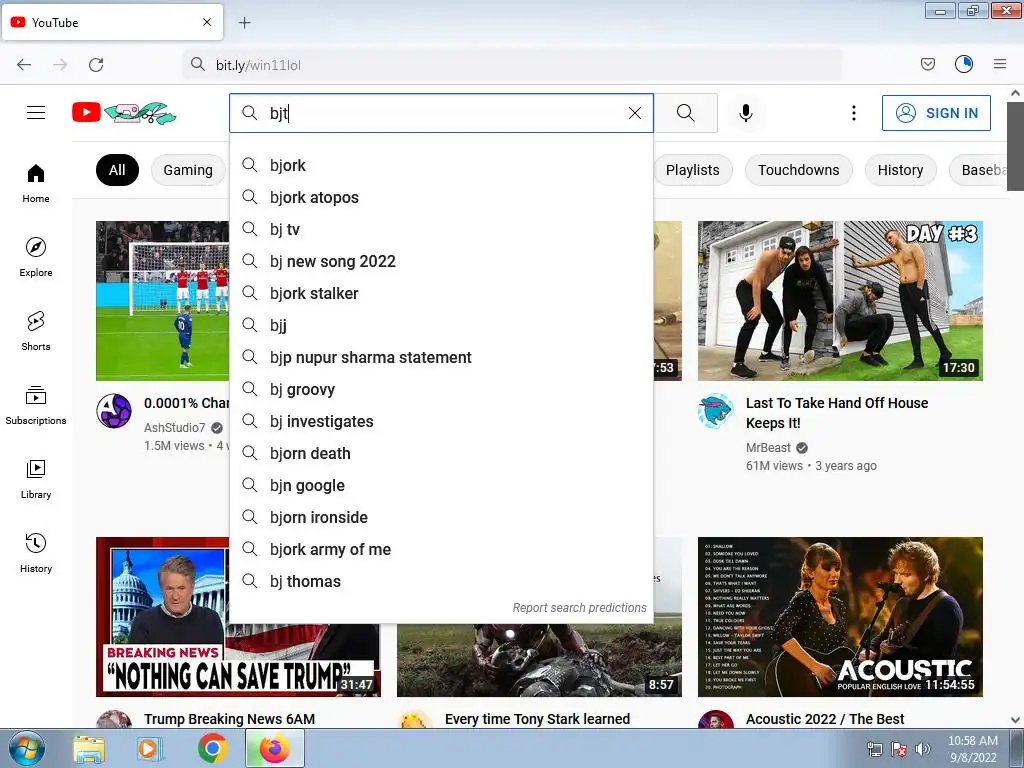Click Report search predictions link
1024x768 pixels.
pos(579,608)
